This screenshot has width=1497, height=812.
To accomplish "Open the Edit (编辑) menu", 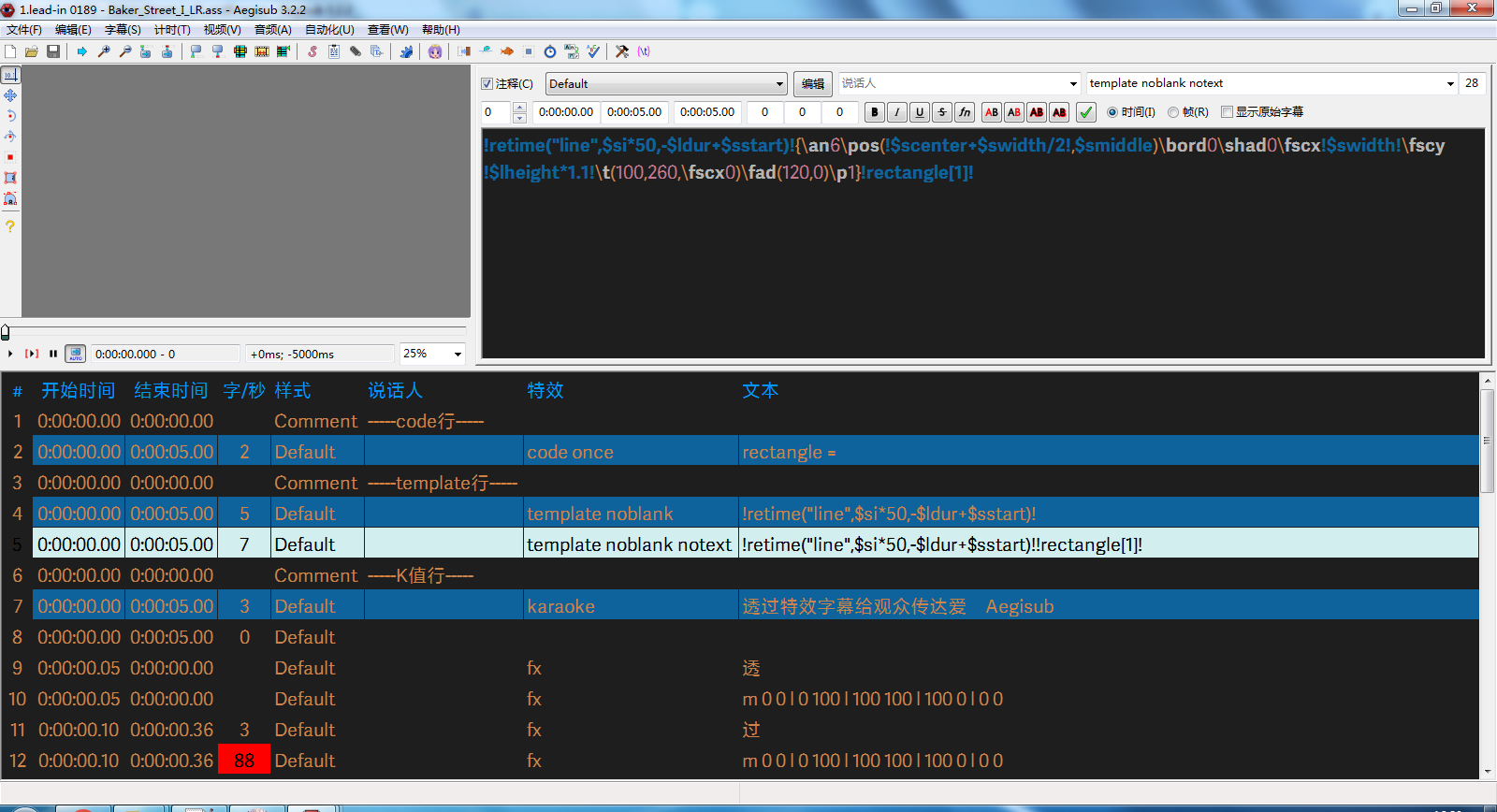I will pos(73,30).
